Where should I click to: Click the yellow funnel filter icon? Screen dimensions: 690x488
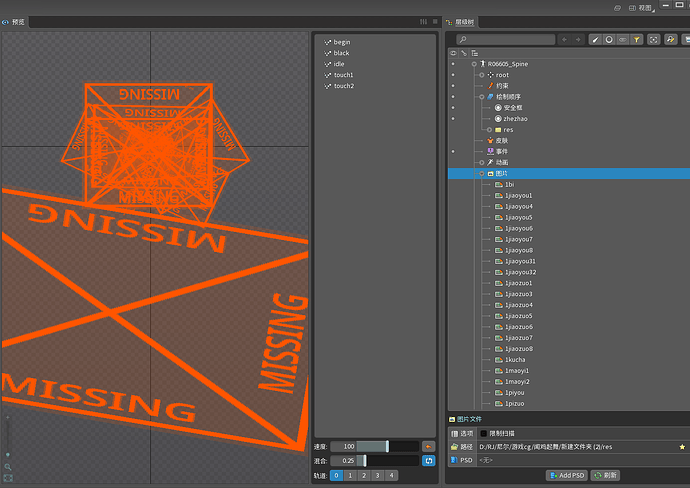636,39
